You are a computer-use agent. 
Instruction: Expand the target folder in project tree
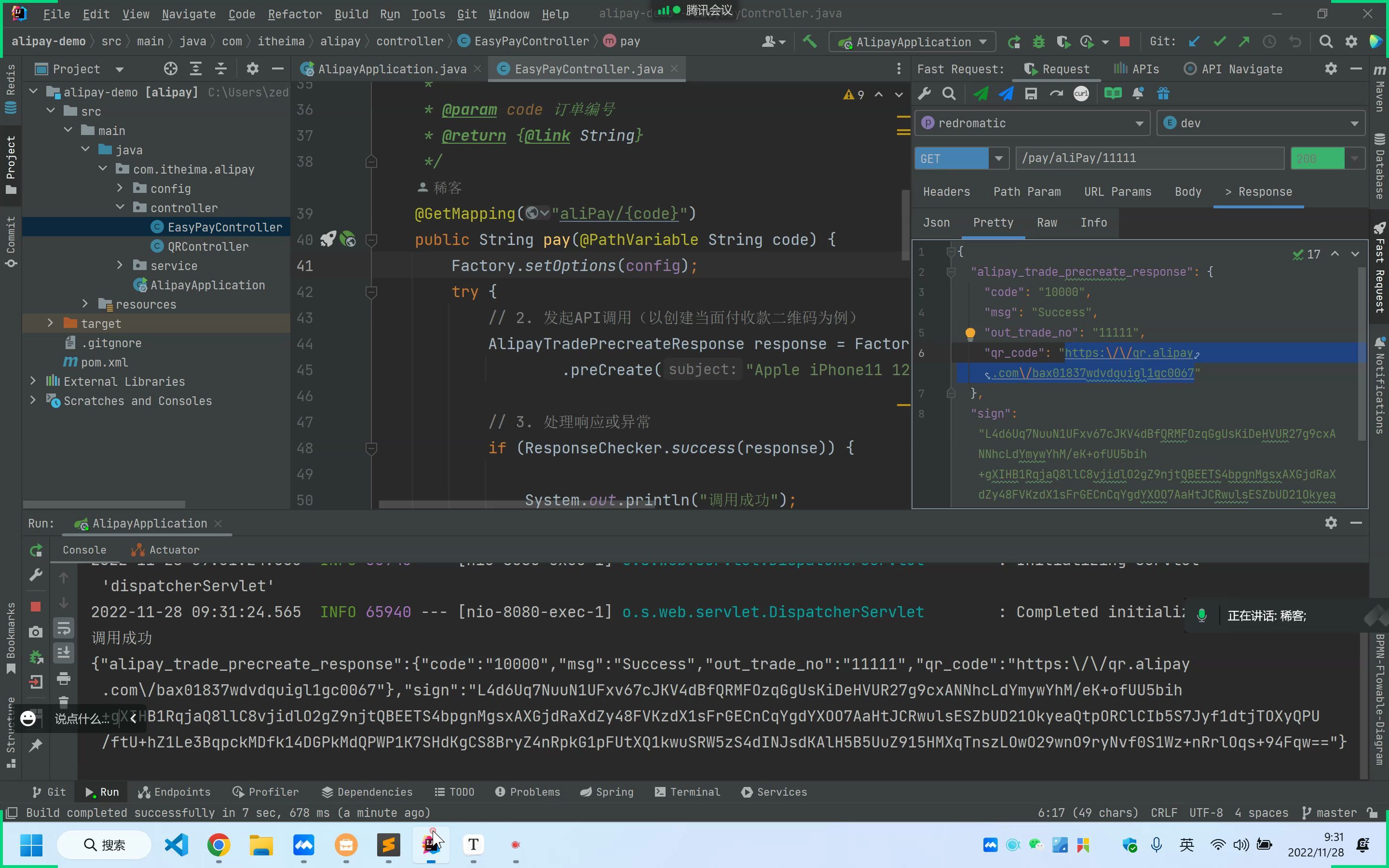(50, 323)
